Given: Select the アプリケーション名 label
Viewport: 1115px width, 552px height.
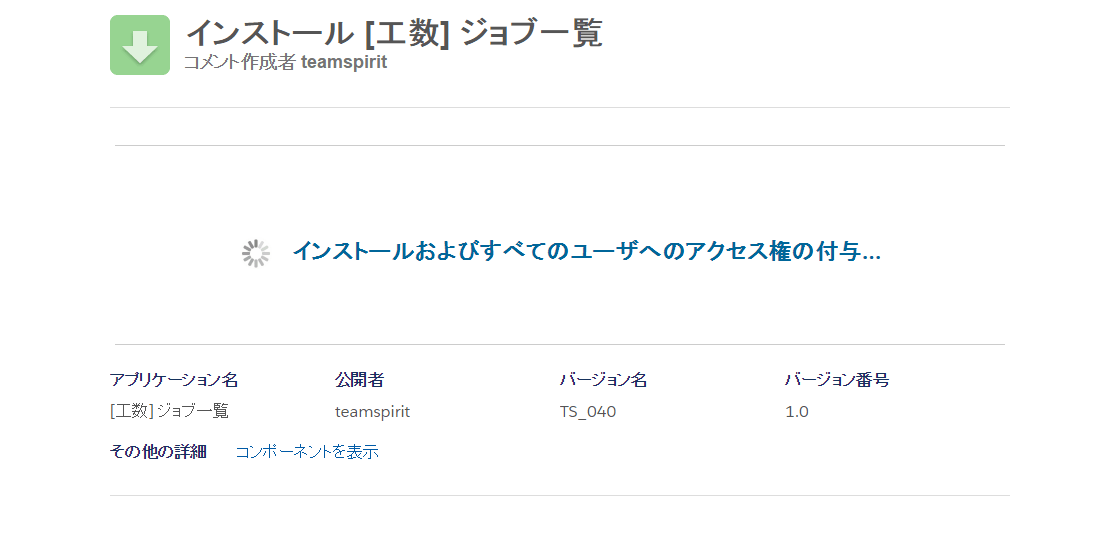Looking at the screenshot, I should (x=174, y=380).
